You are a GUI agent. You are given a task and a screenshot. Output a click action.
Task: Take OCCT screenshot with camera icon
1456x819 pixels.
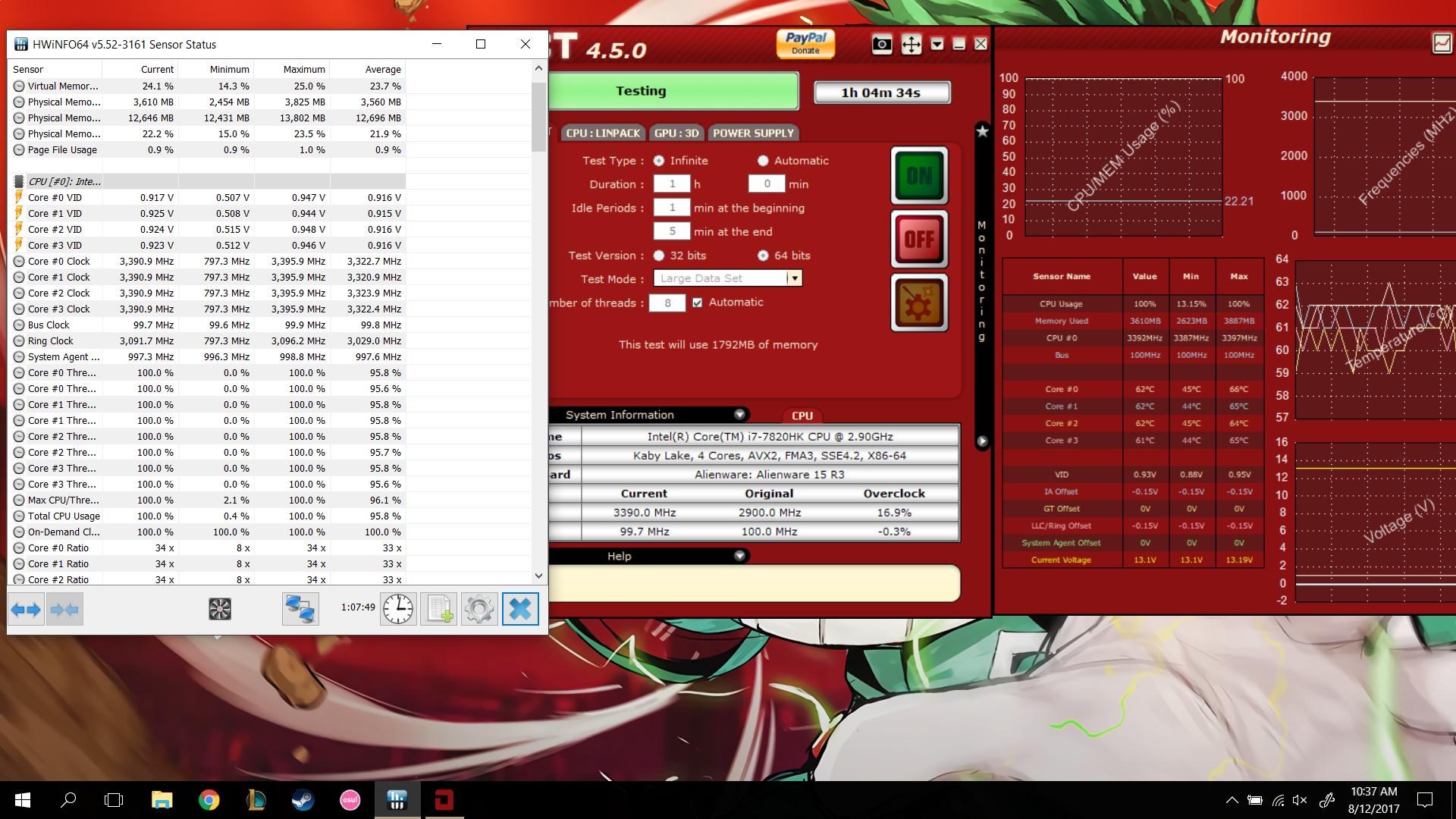pos(882,44)
